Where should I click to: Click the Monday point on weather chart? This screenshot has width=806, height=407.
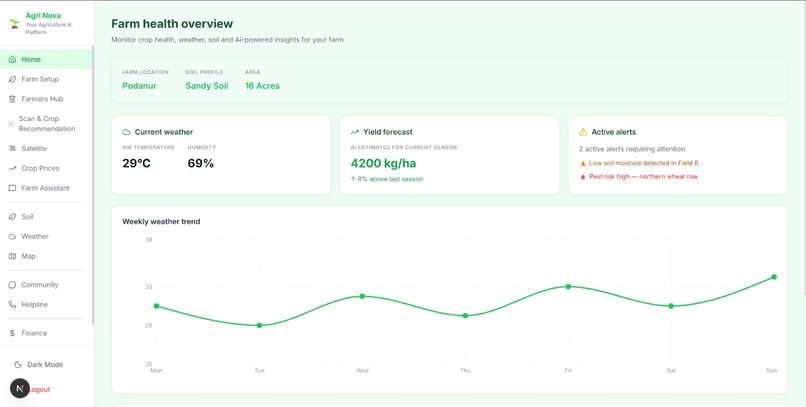point(156,306)
